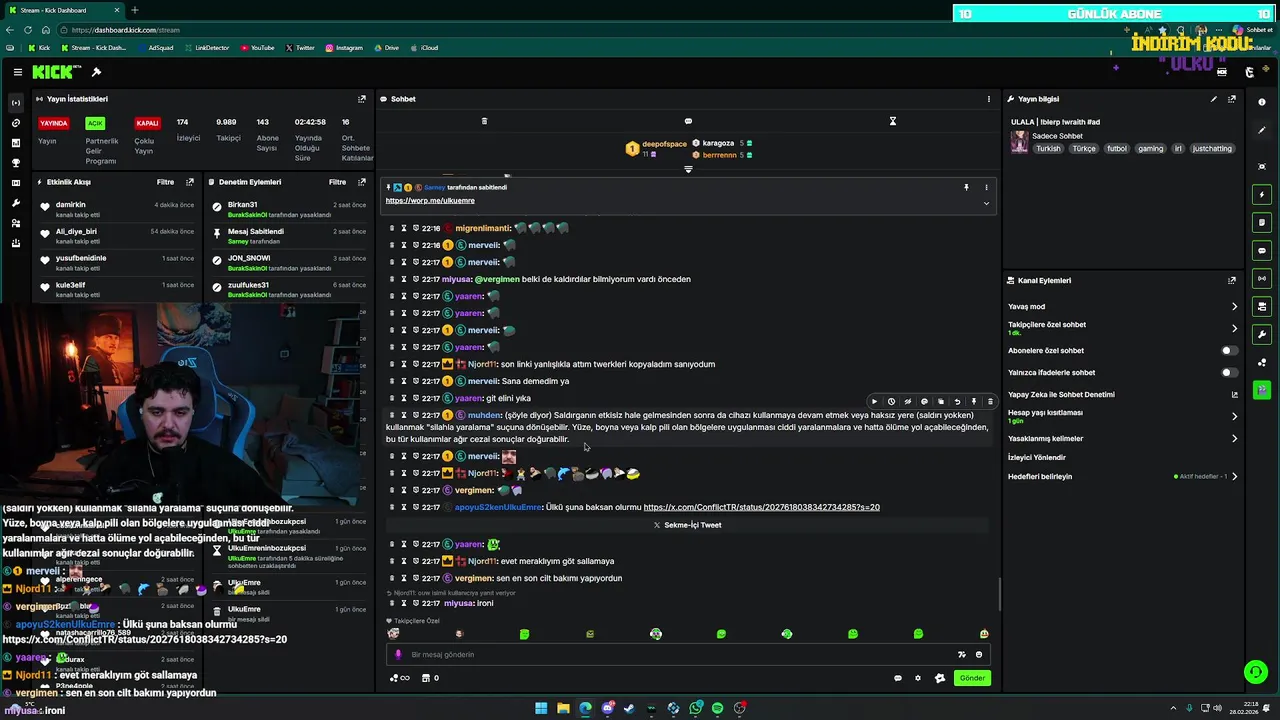Click the hourglass icon at top of chat
The height and width of the screenshot is (720, 1280).
(x=893, y=121)
